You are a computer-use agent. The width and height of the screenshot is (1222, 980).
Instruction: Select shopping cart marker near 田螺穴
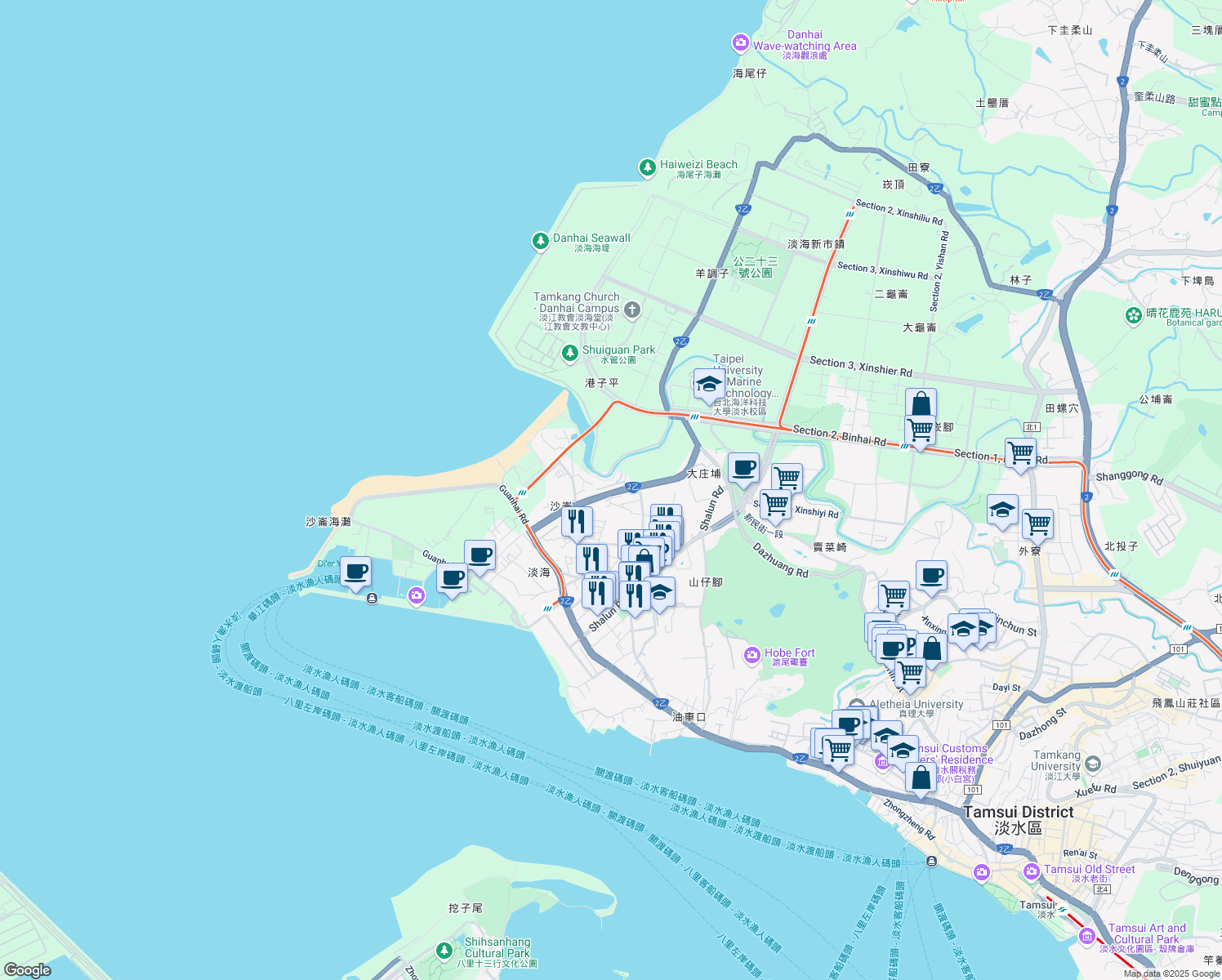[1020, 455]
